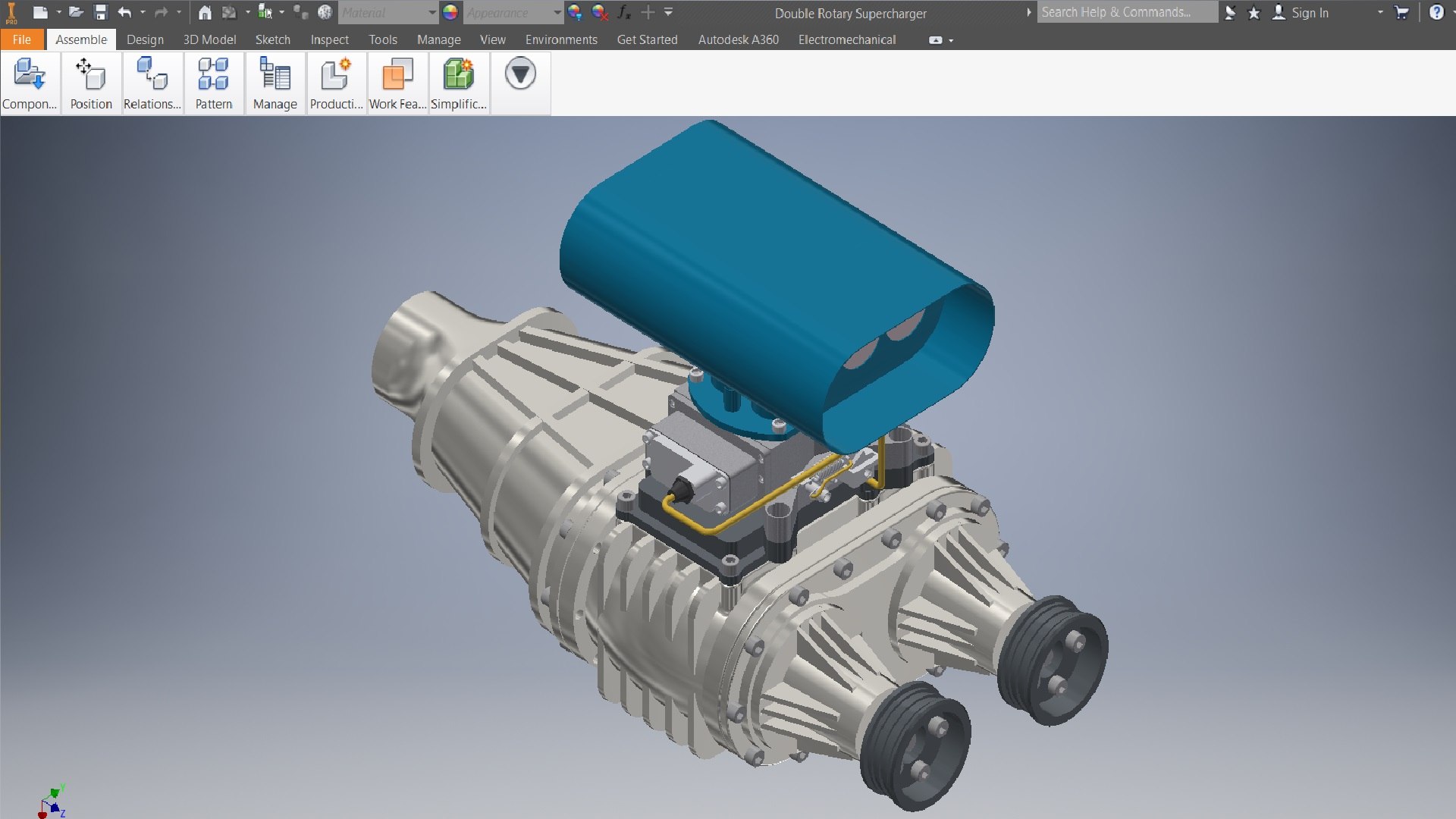
Task: Open a file with the folder icon
Action: [x=76, y=12]
